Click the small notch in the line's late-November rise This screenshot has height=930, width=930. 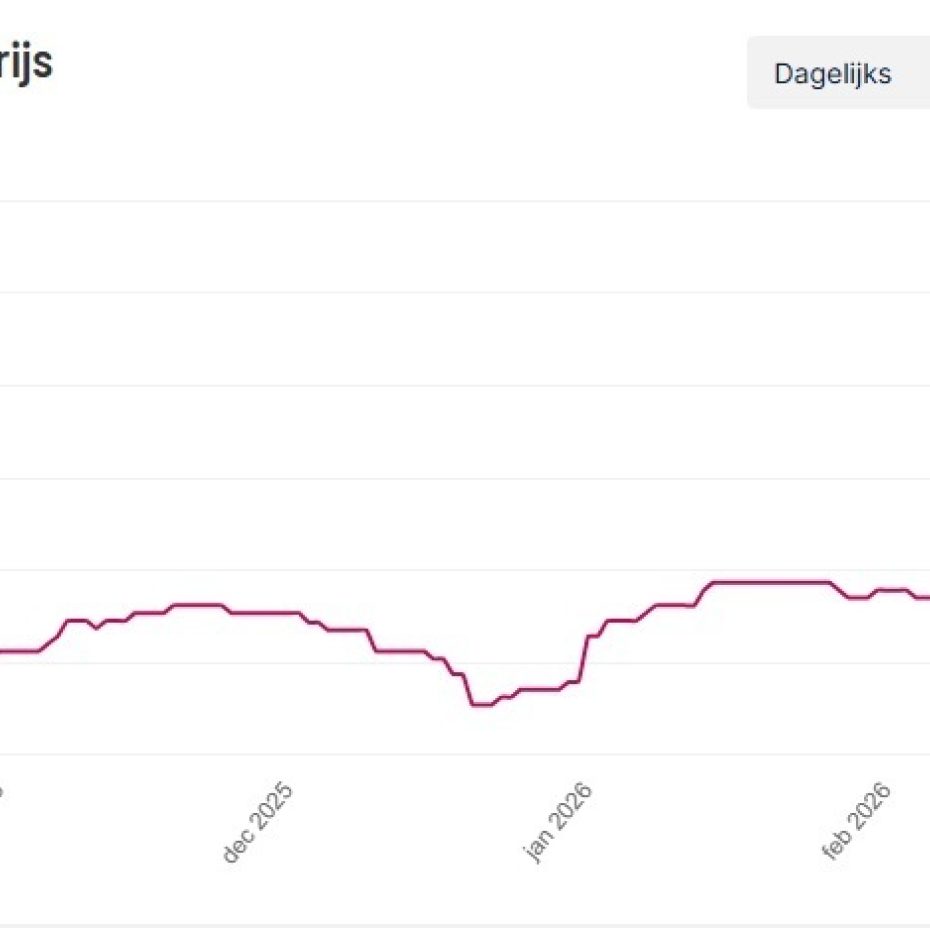click(95, 628)
